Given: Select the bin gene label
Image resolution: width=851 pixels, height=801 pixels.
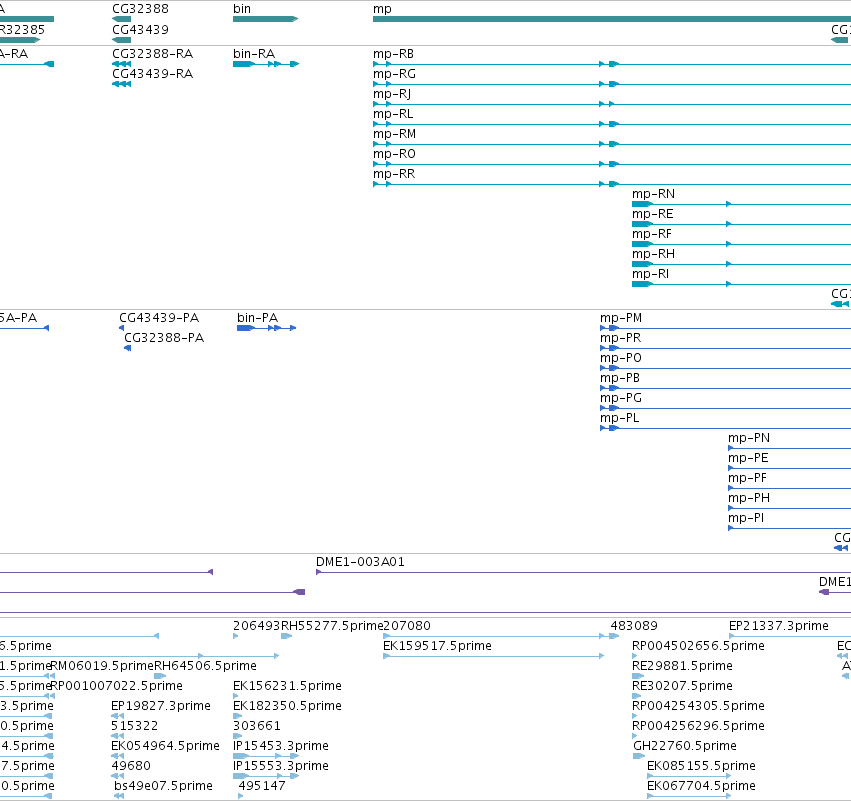Looking at the screenshot, I should tap(242, 9).
